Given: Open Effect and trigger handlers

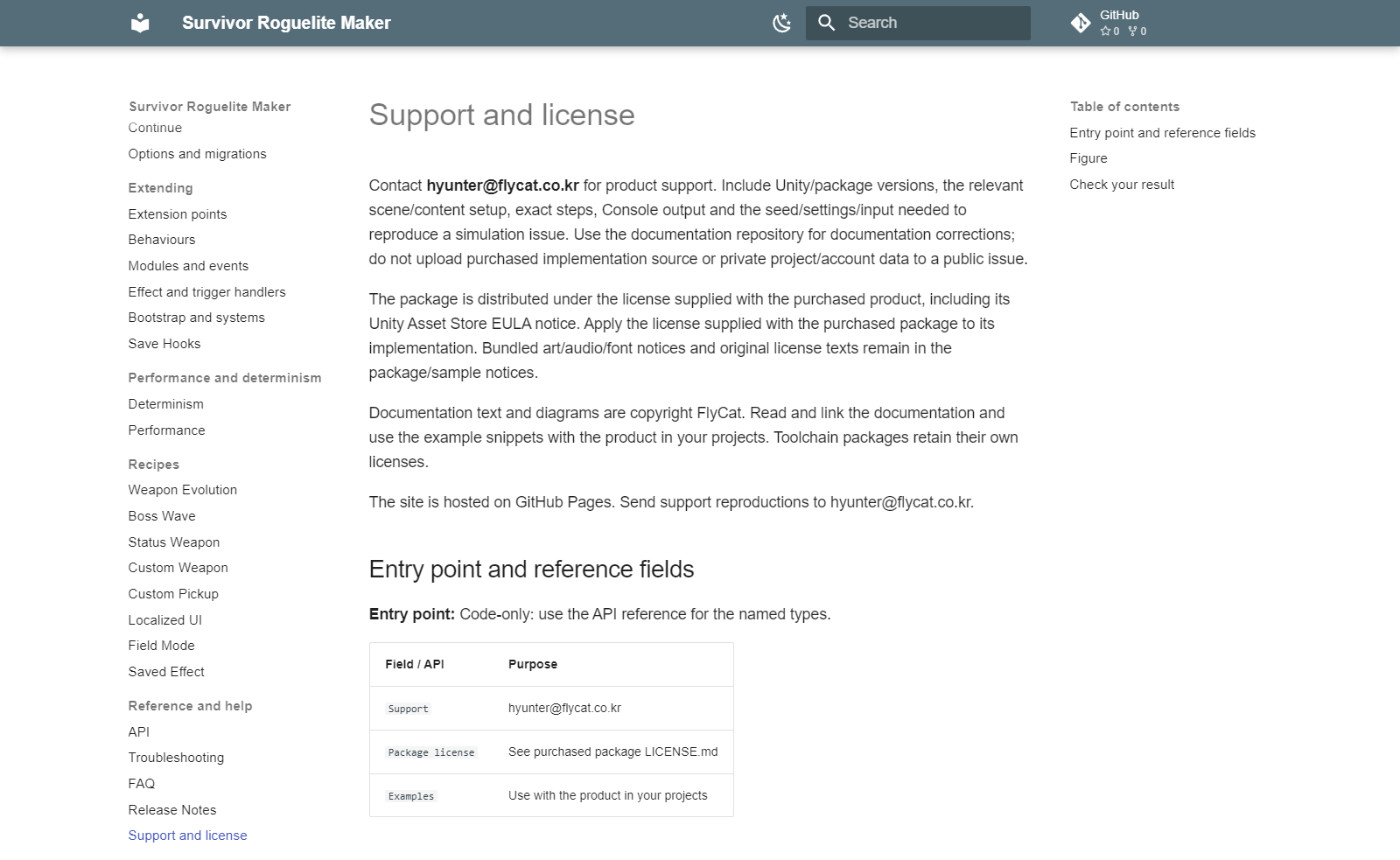Looking at the screenshot, I should tap(206, 292).
